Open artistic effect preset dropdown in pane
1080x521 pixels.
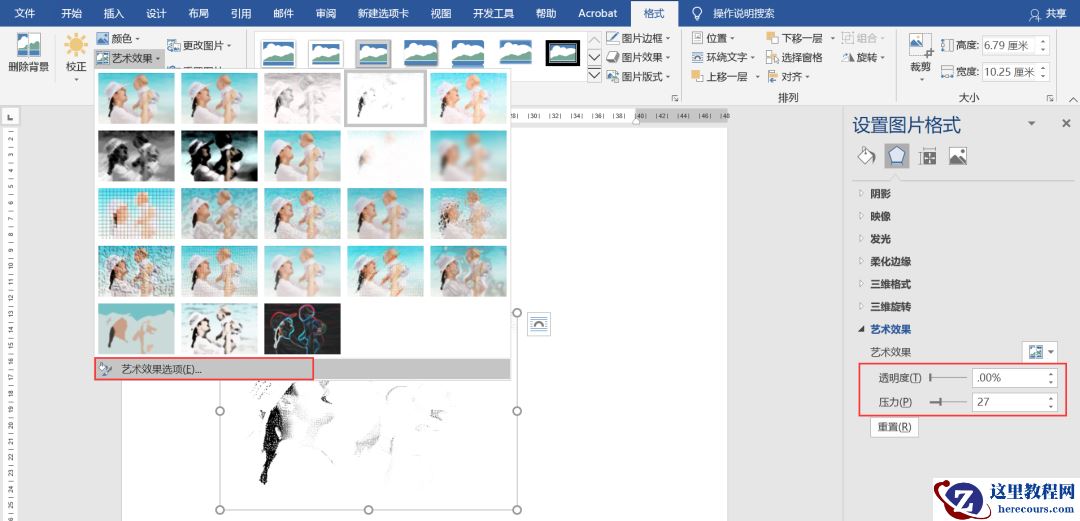click(1040, 352)
